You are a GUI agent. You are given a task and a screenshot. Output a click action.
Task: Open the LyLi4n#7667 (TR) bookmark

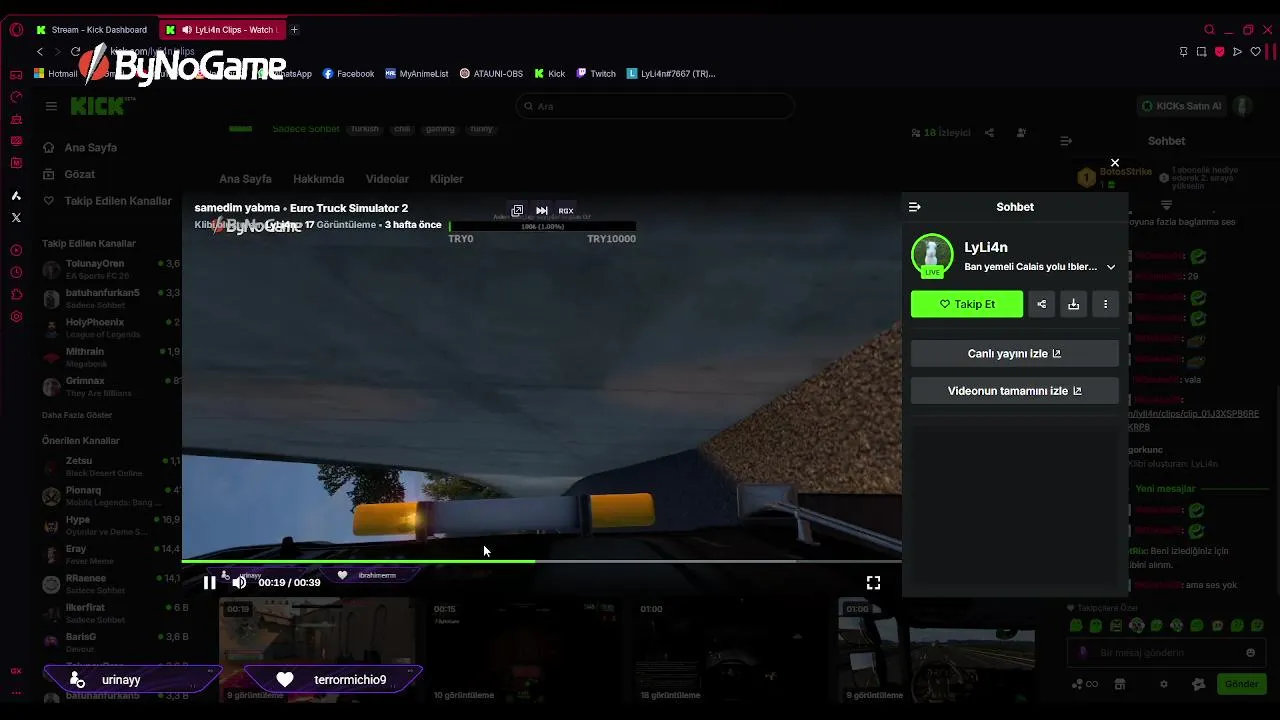(x=671, y=74)
